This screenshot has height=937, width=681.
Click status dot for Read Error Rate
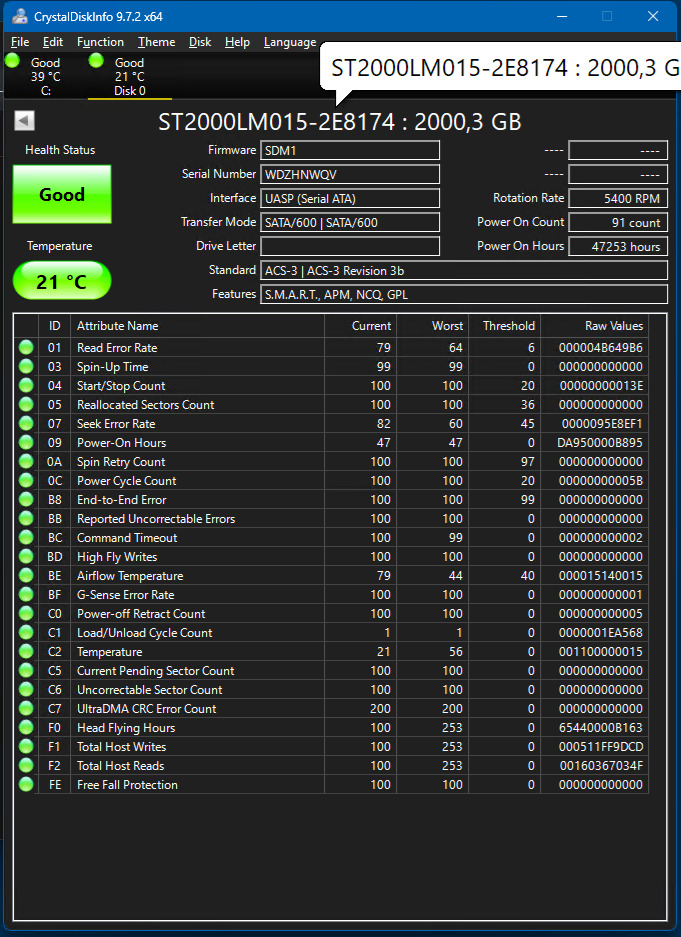pos(26,347)
